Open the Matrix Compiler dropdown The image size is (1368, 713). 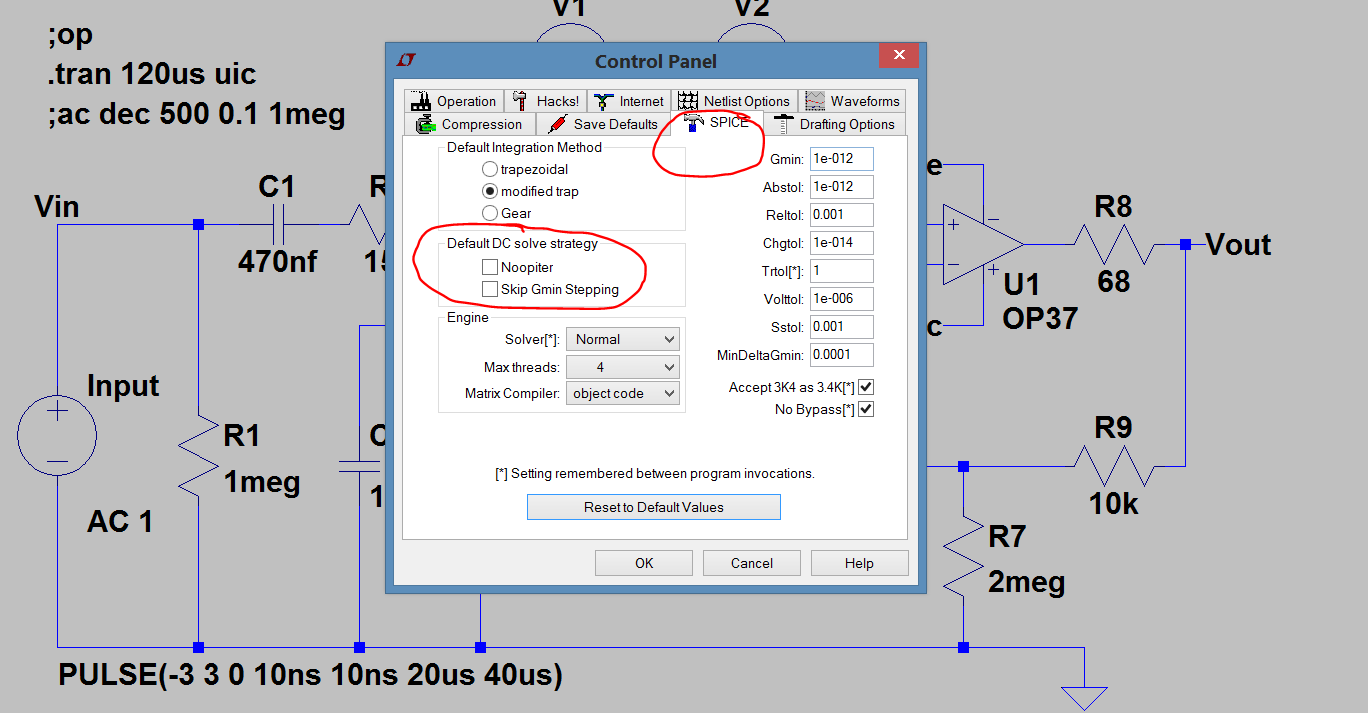pos(622,393)
